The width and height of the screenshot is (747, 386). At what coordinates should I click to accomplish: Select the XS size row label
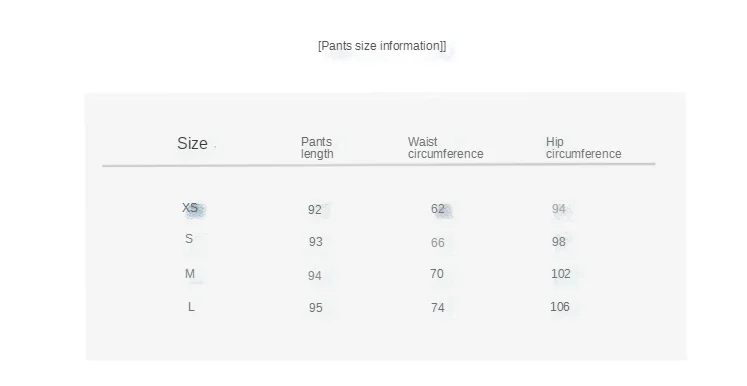190,208
